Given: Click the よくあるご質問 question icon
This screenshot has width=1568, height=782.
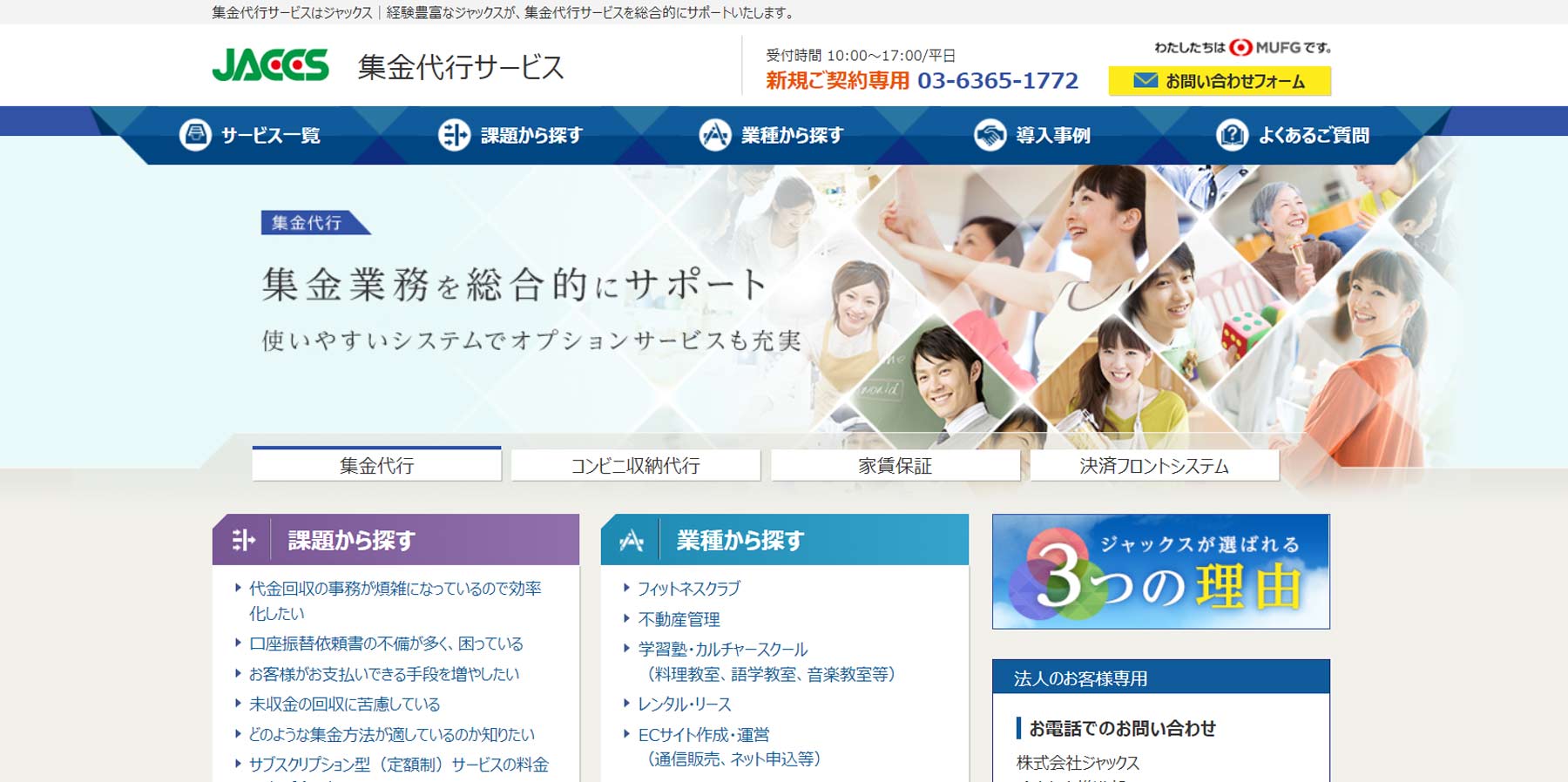Looking at the screenshot, I should [x=1232, y=135].
